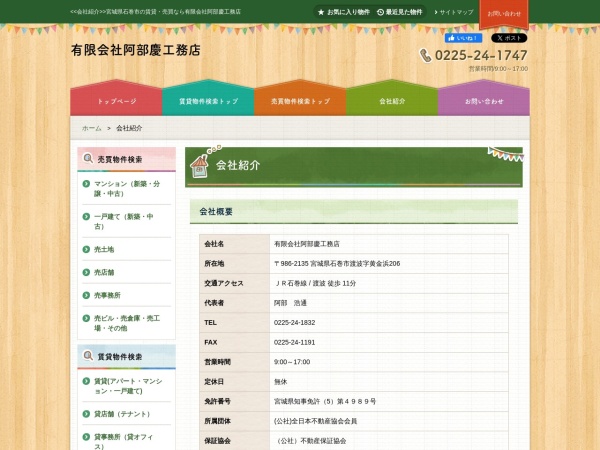This screenshot has width=600, height=450.
Task: Click arrow bullet beside 貸店舗(テナント)
Action: (x=86, y=414)
